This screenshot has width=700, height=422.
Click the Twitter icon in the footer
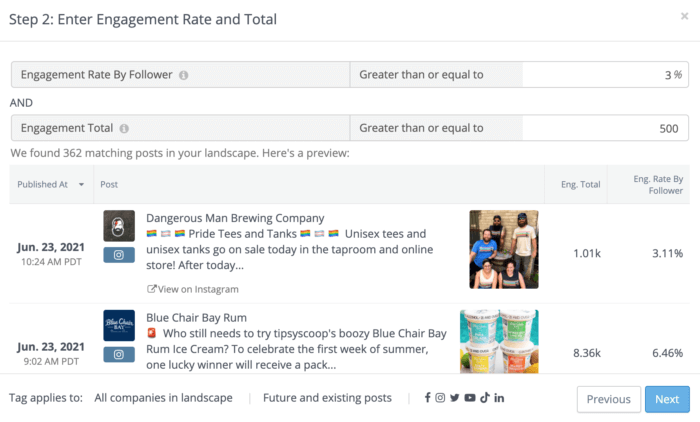[x=455, y=398]
